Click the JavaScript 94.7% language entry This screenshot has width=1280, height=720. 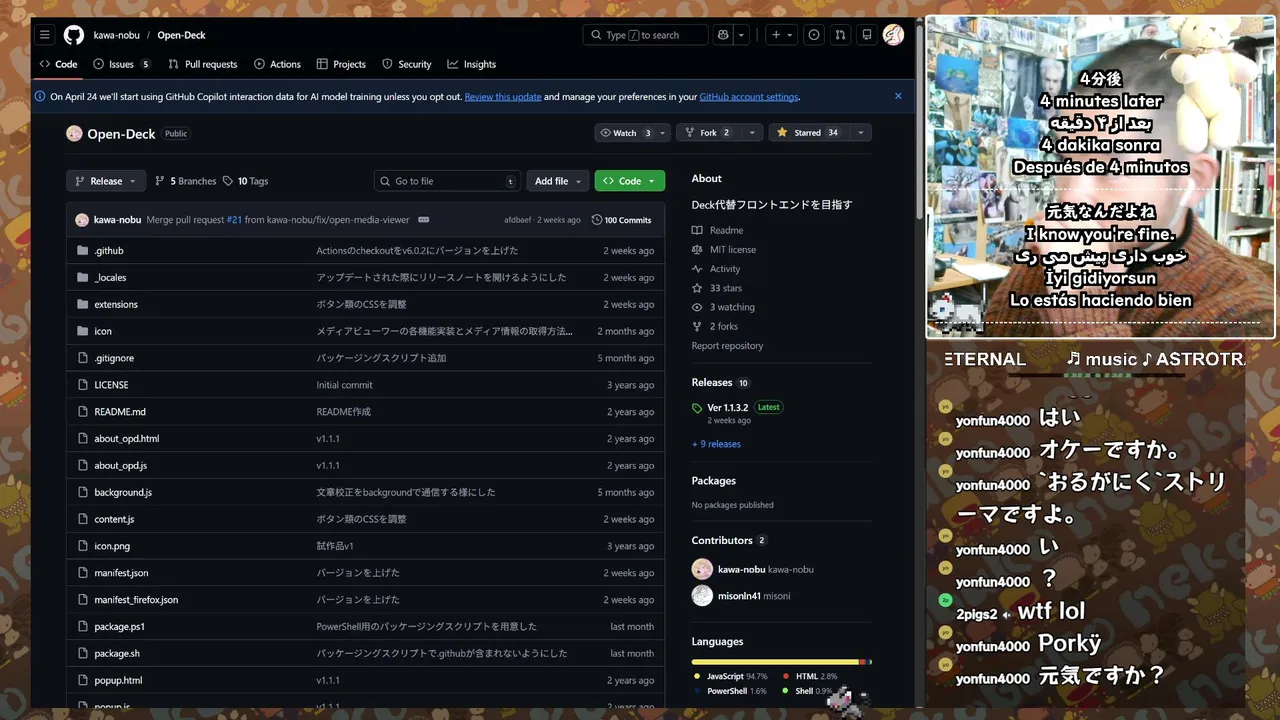[x=730, y=677]
